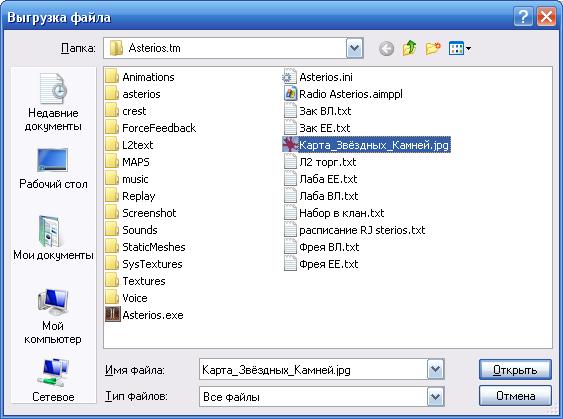Create a new folder icon
The width and height of the screenshot is (563, 419).
coord(433,48)
